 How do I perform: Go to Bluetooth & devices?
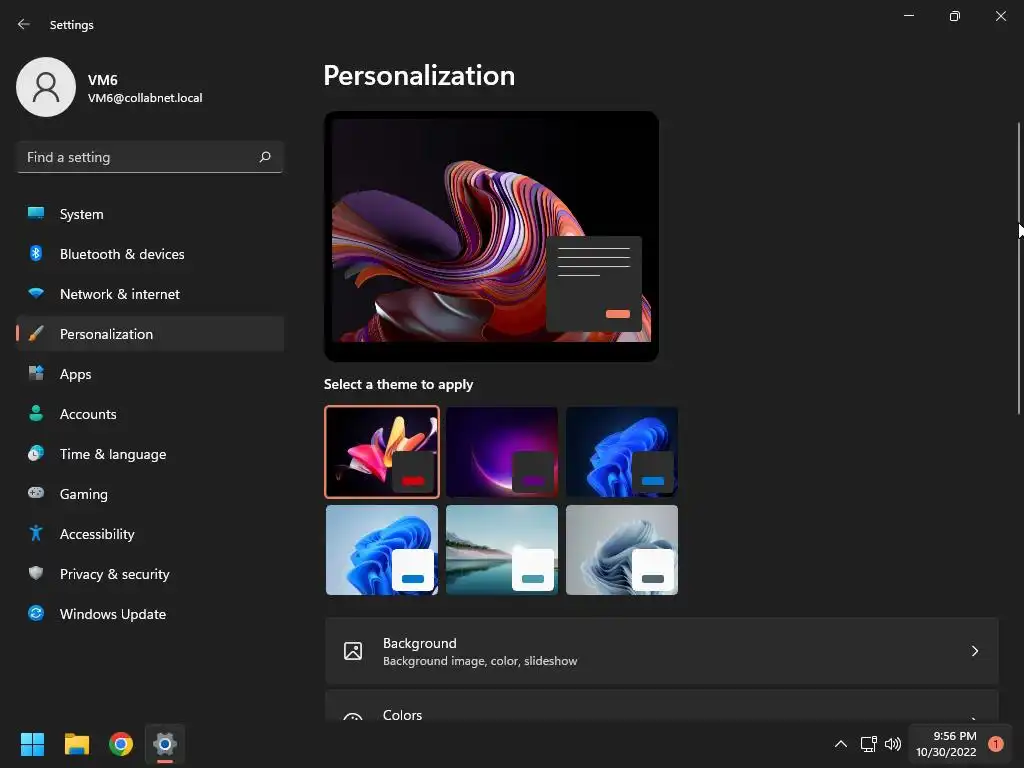pyautogui.click(x=150, y=254)
